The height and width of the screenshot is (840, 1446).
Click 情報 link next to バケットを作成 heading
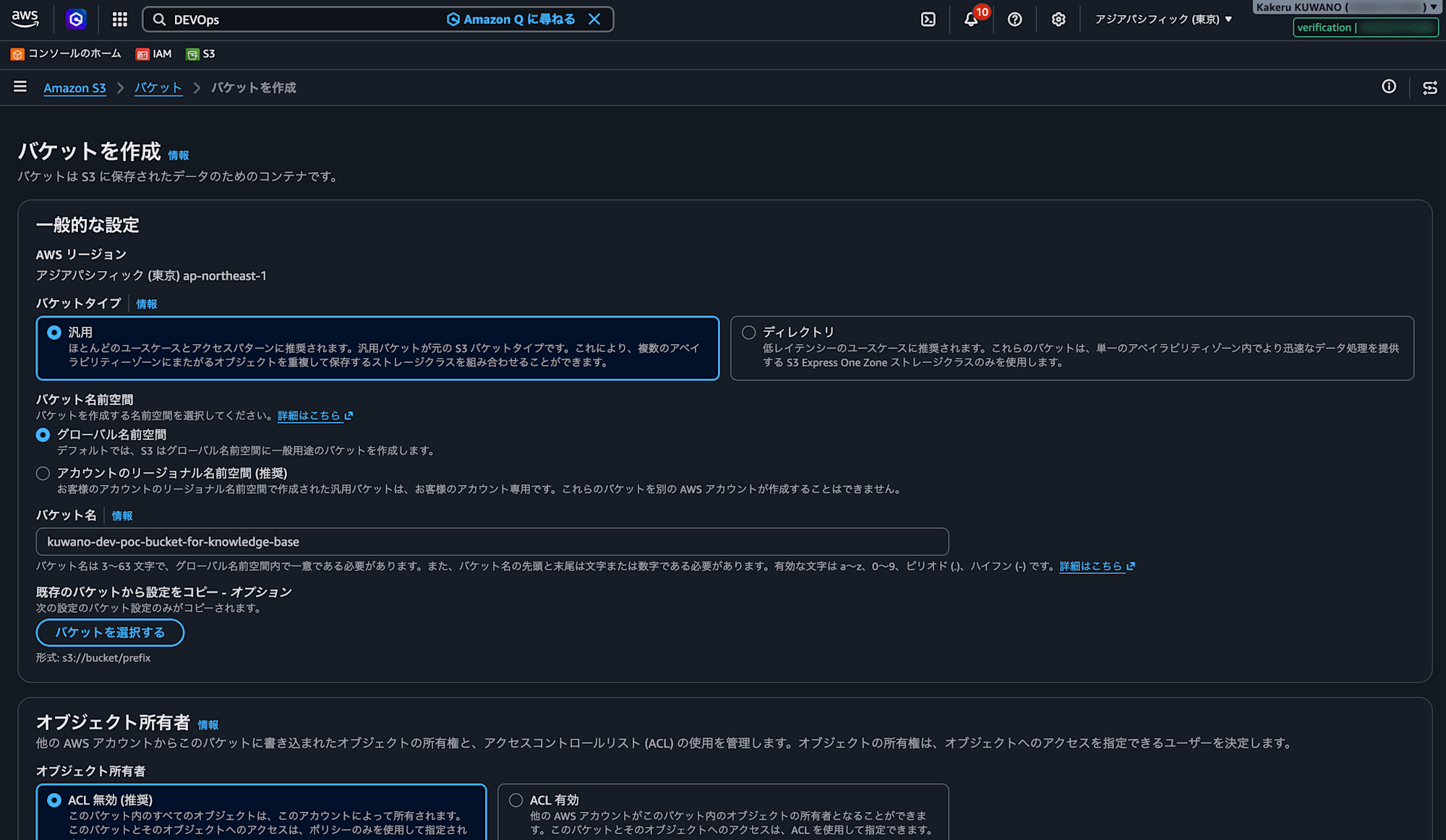click(179, 155)
